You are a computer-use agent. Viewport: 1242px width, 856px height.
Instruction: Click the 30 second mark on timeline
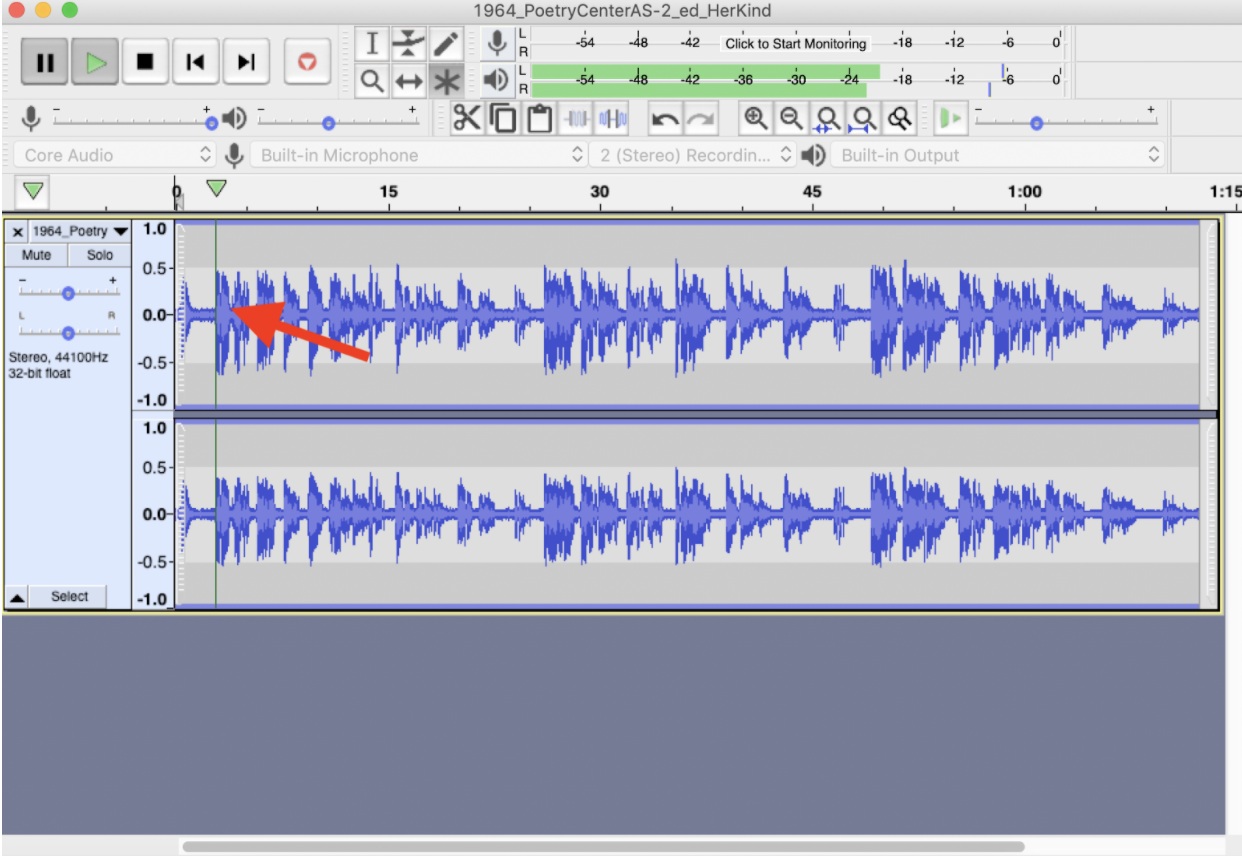(x=600, y=191)
